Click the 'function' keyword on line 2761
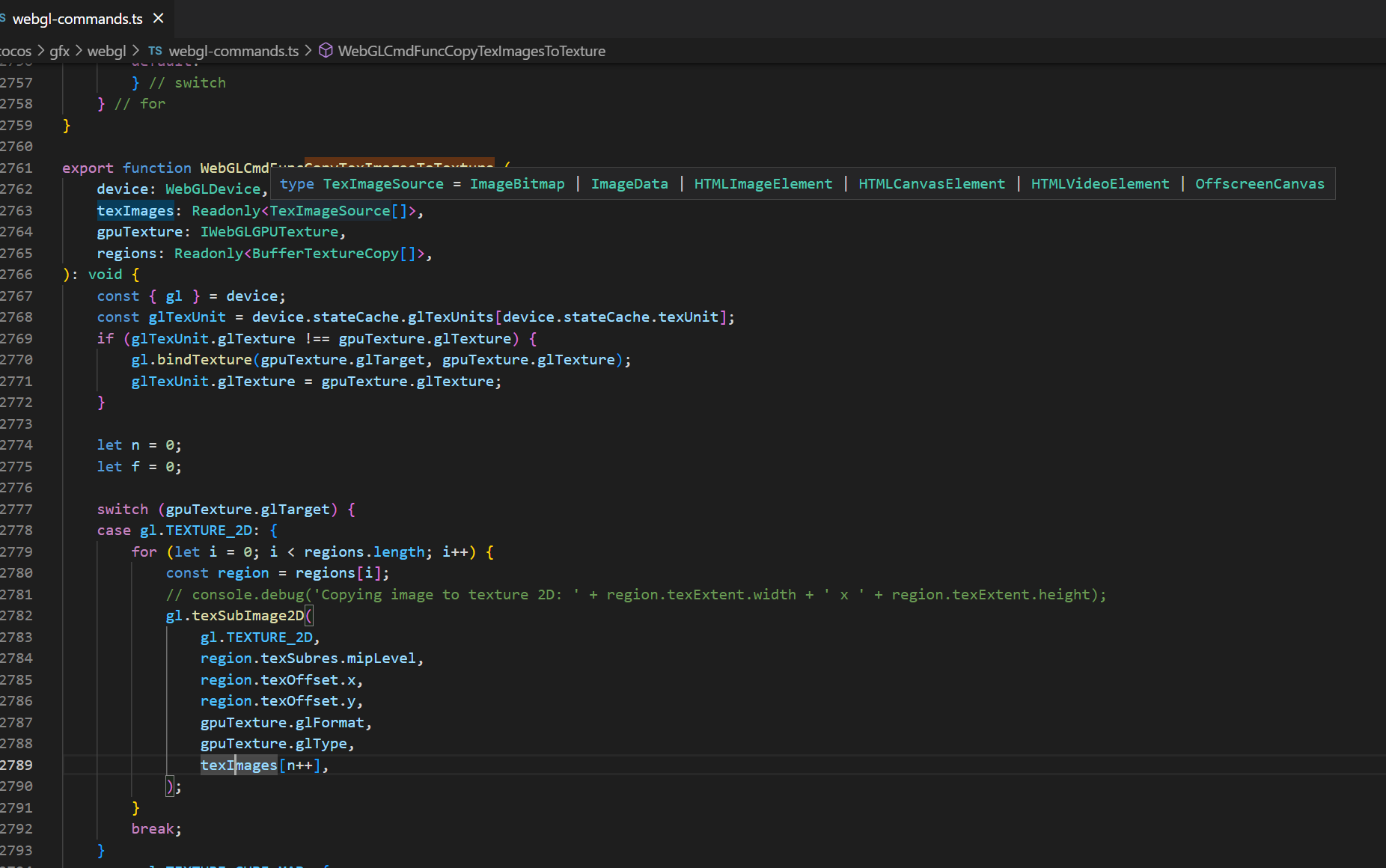1386x868 pixels. pyautogui.click(x=157, y=168)
